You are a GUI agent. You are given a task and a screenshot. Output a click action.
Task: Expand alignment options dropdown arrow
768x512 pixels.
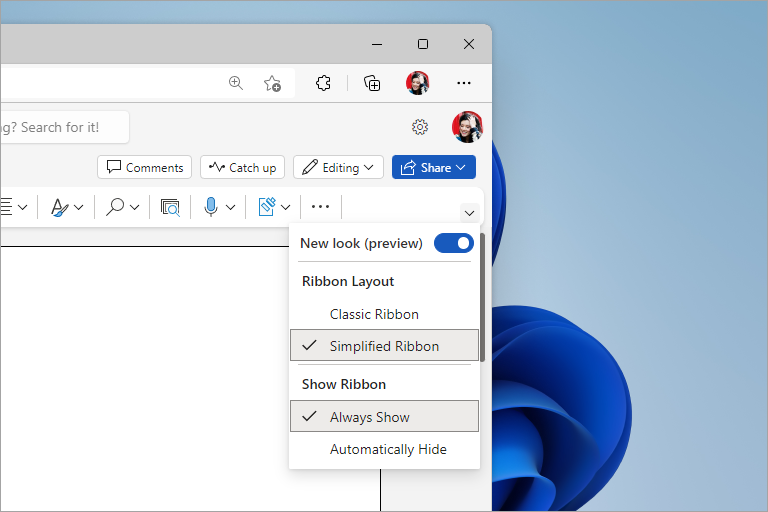tap(23, 207)
